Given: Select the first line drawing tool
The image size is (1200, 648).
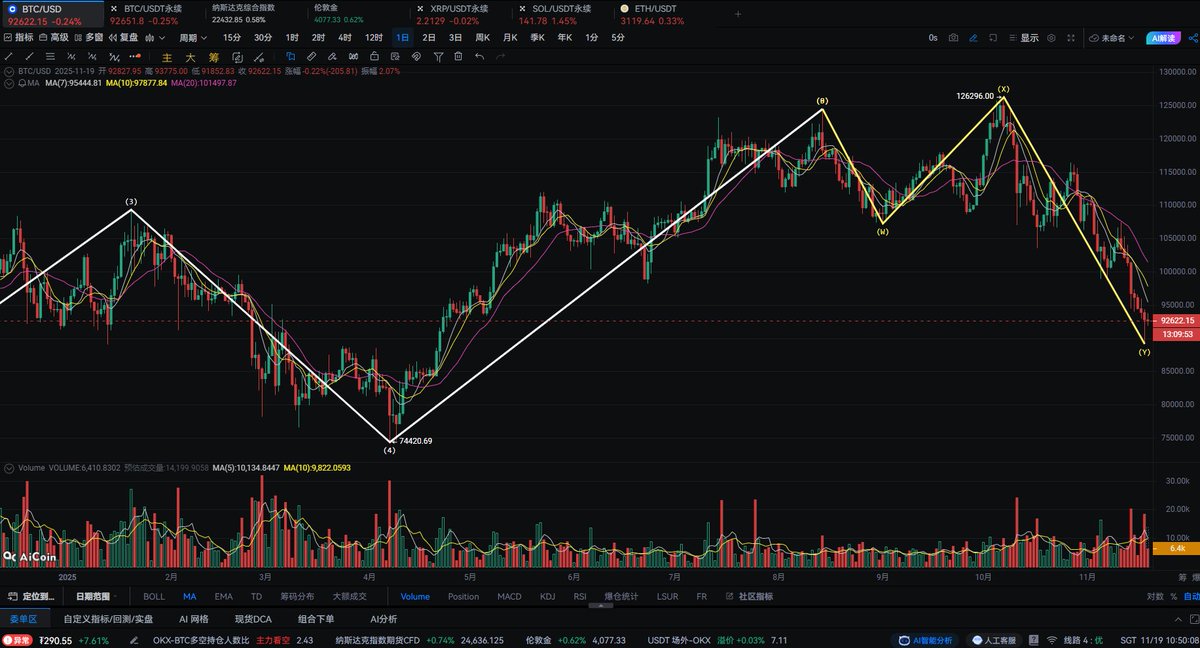Looking at the screenshot, I should [x=10, y=56].
